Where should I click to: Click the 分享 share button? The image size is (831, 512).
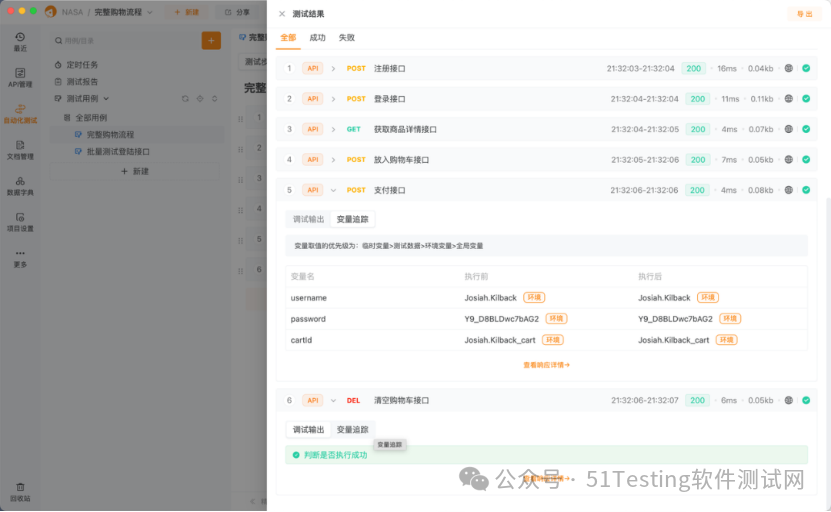(x=237, y=12)
